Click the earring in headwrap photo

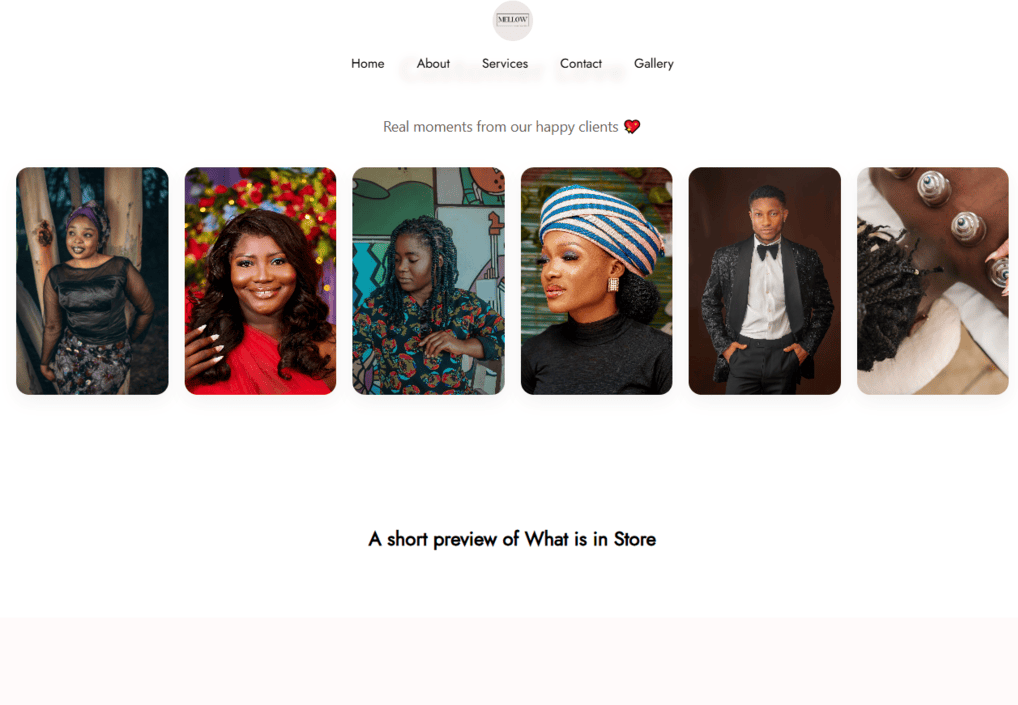pyautogui.click(x=613, y=284)
